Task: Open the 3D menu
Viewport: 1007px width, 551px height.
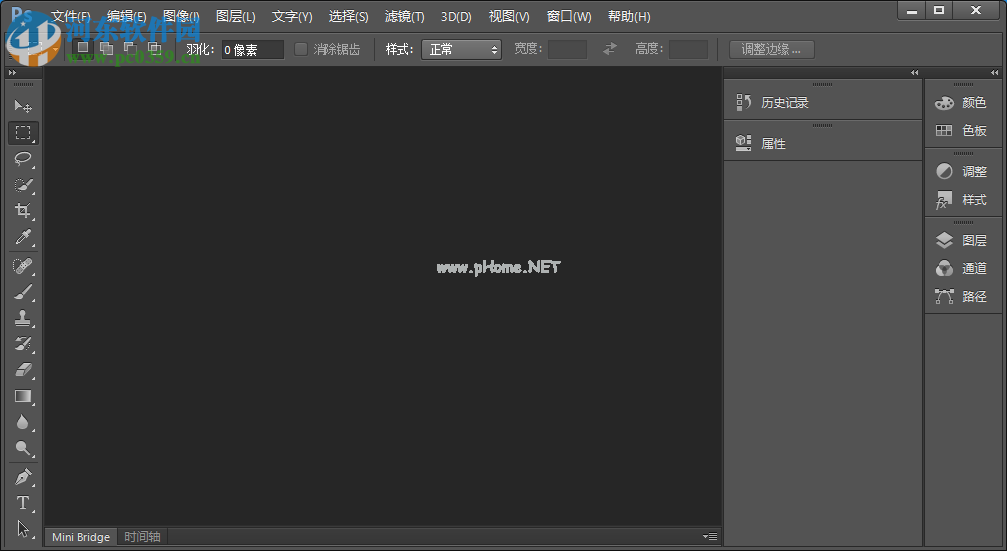Action: click(x=456, y=17)
